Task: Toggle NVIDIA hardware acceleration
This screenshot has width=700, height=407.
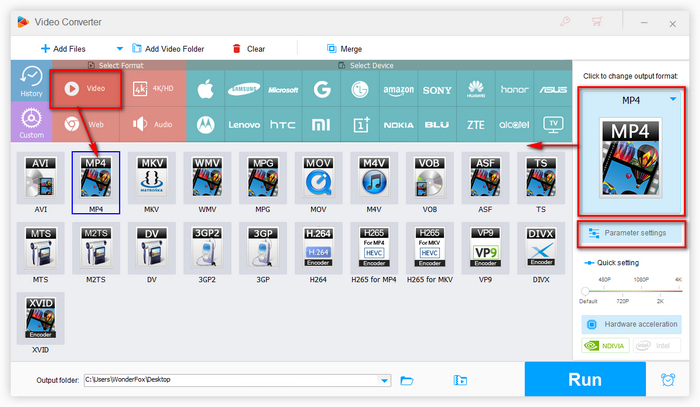Action: 605,345
